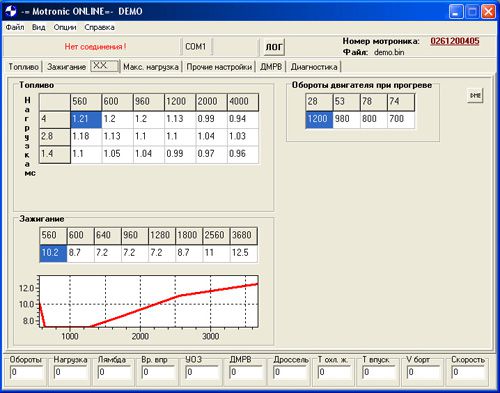Select ignition value 10.2

pos(53,253)
